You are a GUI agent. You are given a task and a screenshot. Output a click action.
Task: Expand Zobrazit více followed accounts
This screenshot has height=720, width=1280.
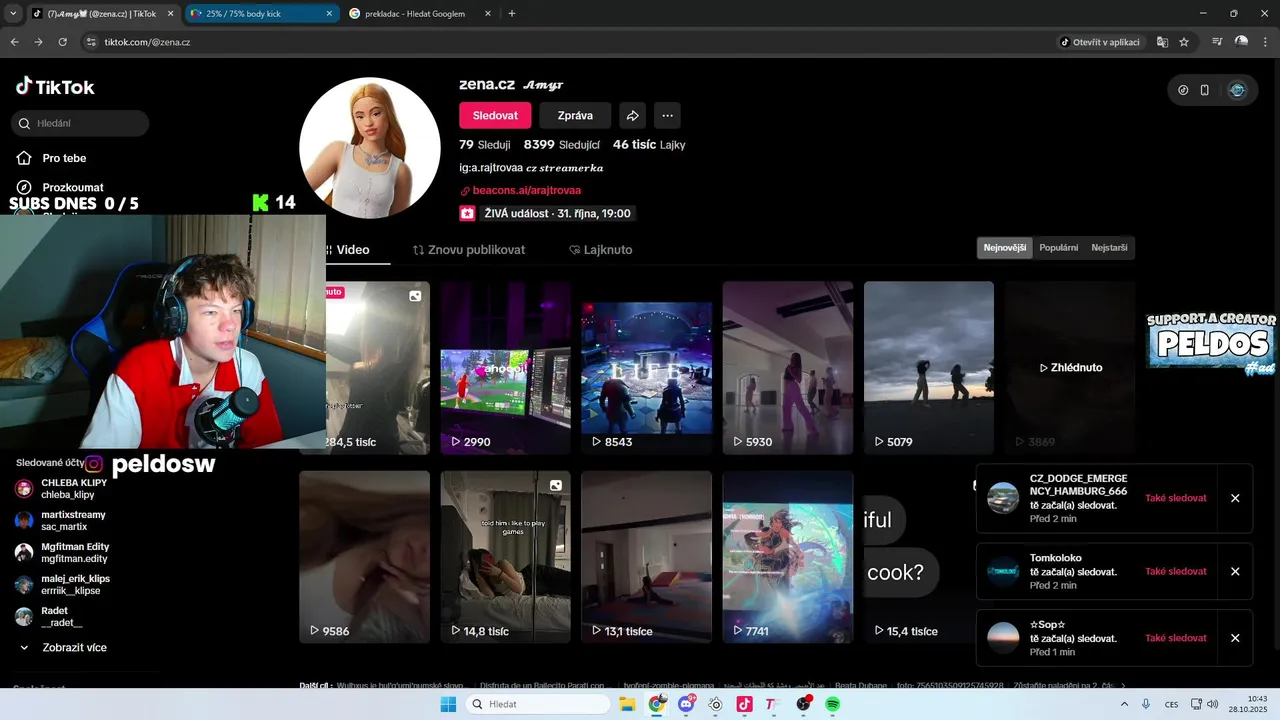64,647
